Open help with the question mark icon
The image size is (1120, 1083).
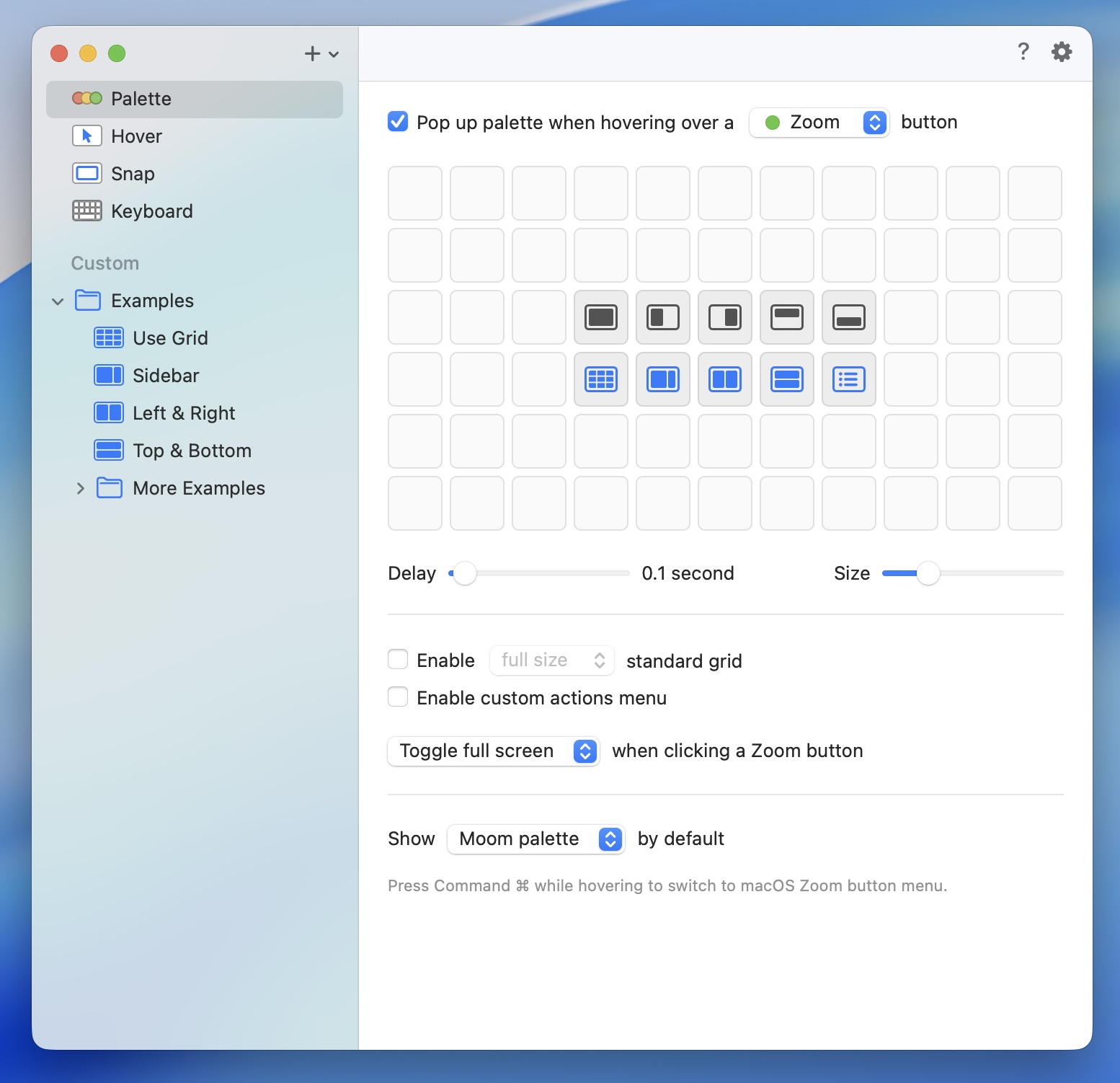pos(1023,52)
